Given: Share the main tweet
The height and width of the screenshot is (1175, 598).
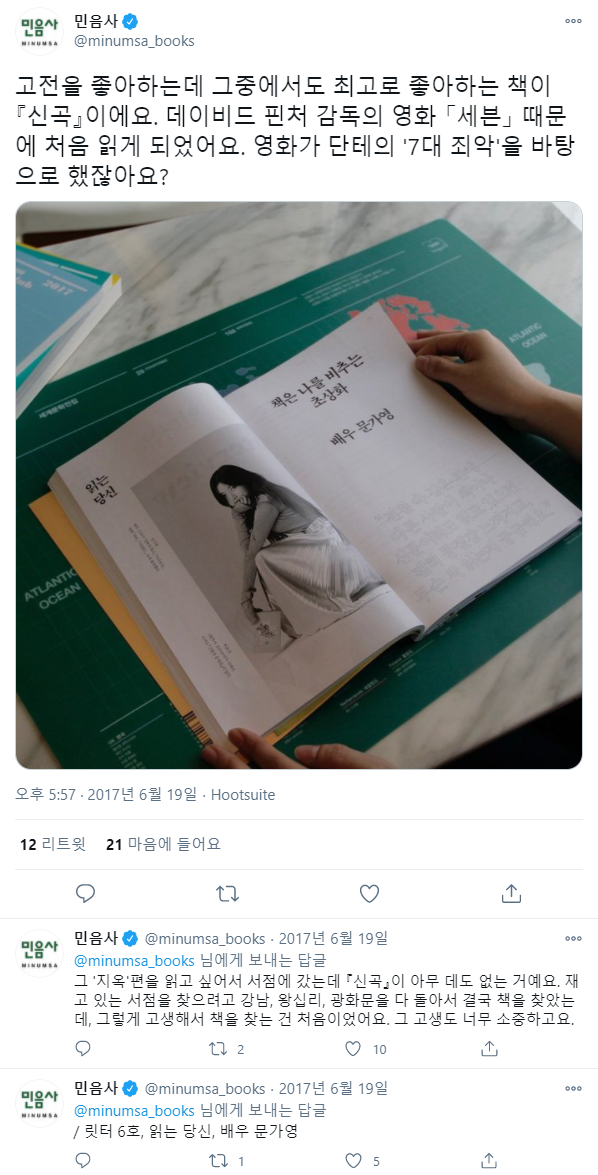Looking at the screenshot, I should click(511, 893).
